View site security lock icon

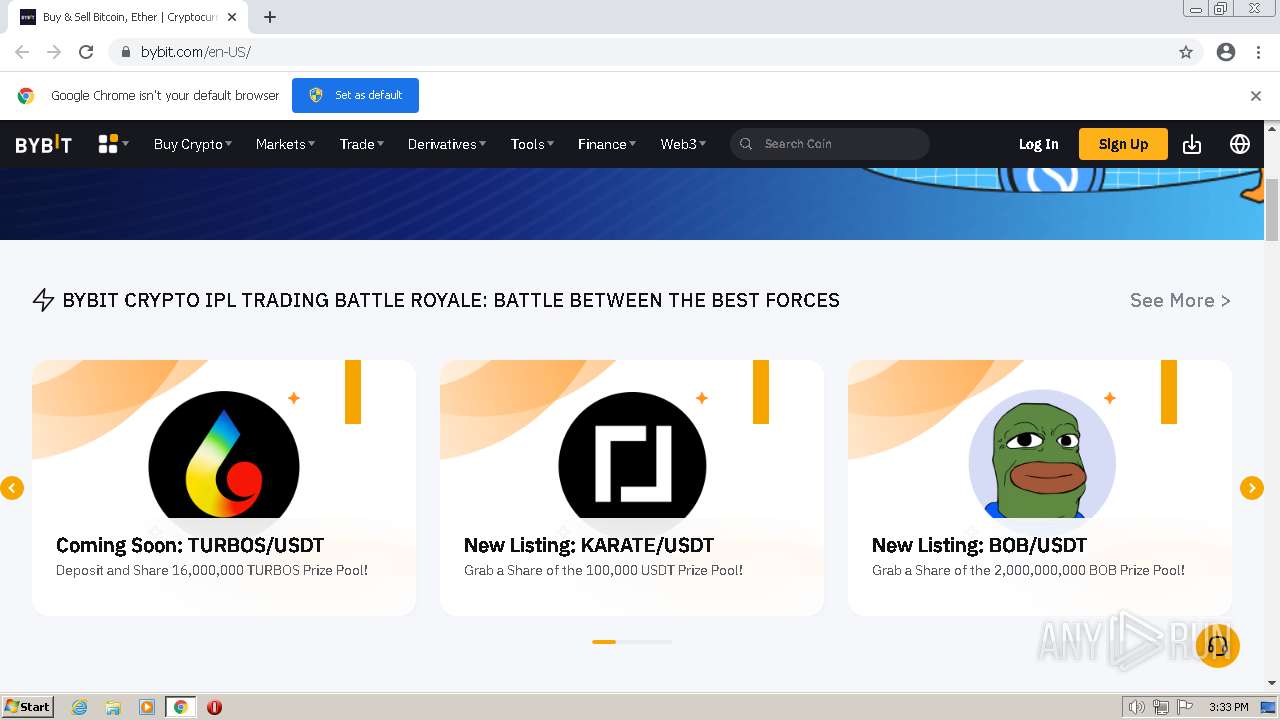pyautogui.click(x=125, y=52)
